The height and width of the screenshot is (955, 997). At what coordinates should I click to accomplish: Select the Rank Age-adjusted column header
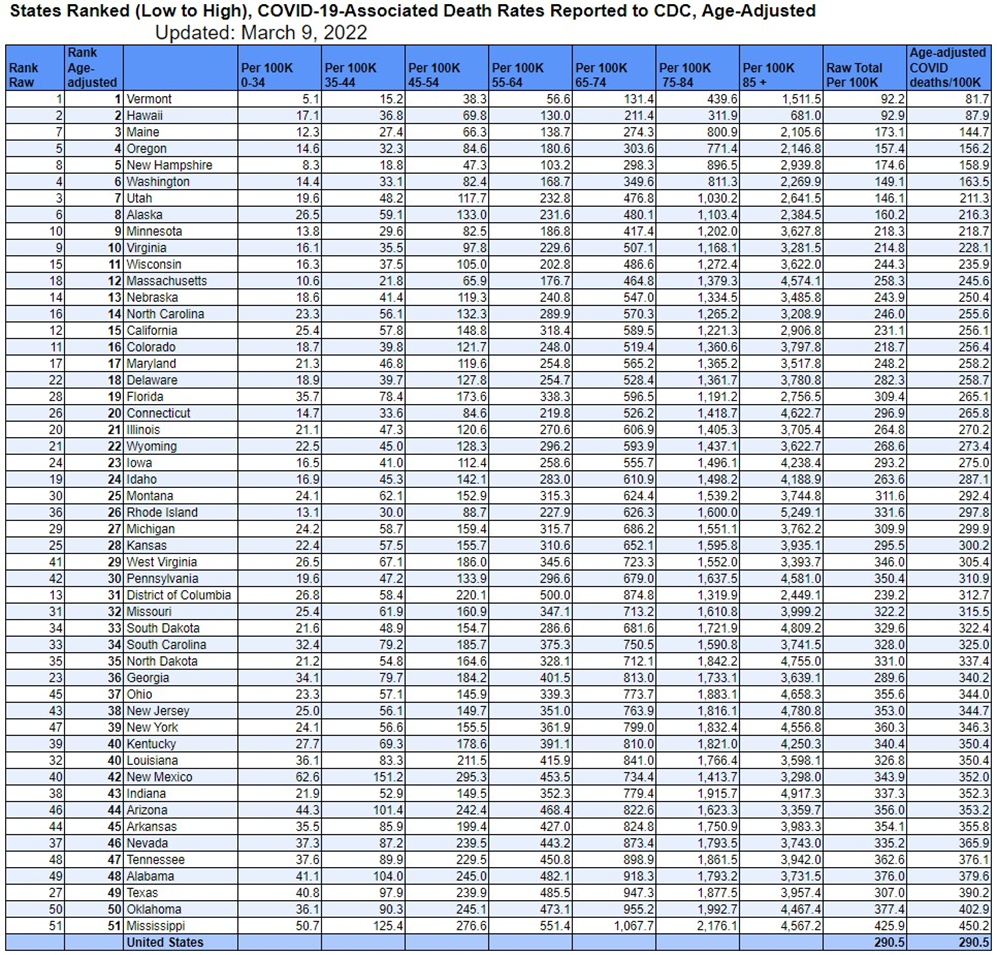[92, 67]
